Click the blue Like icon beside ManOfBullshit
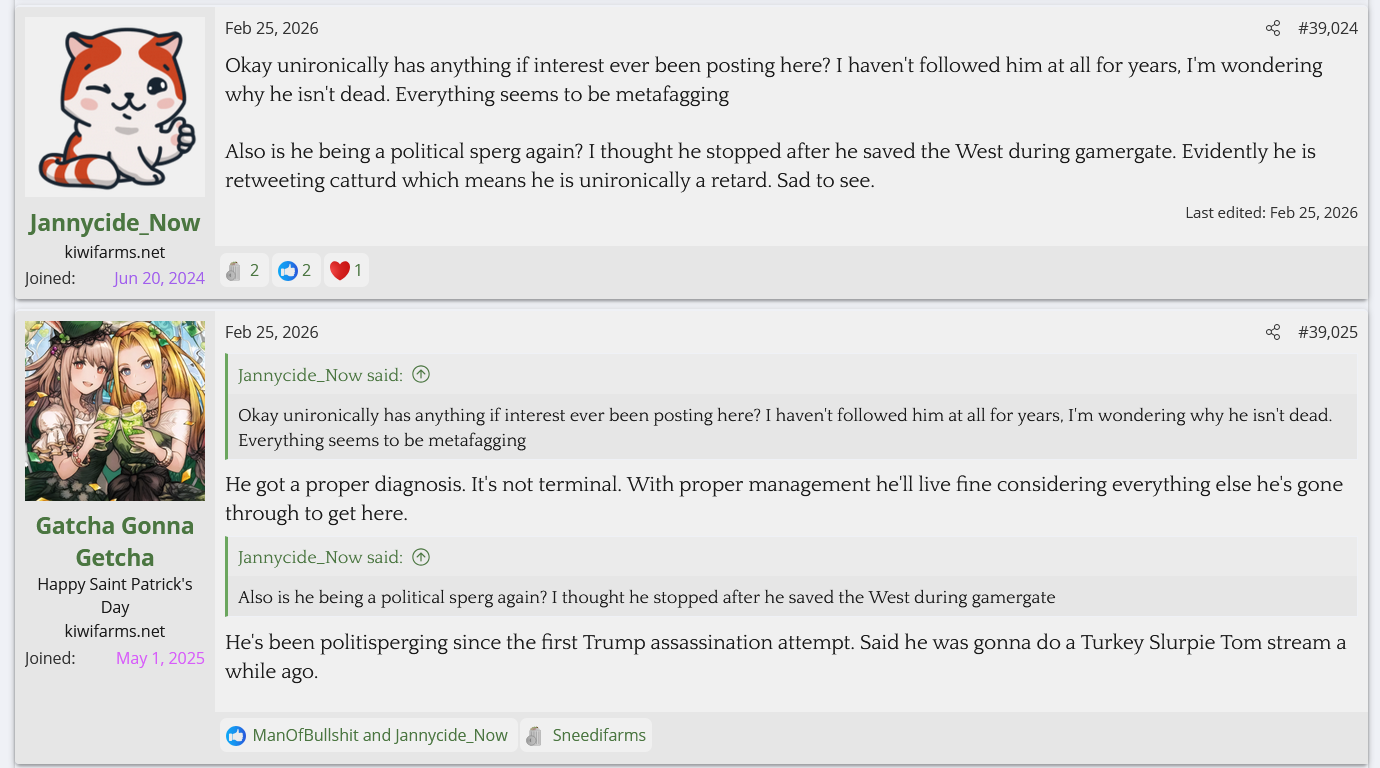This screenshot has height=768, width=1380. click(x=236, y=736)
